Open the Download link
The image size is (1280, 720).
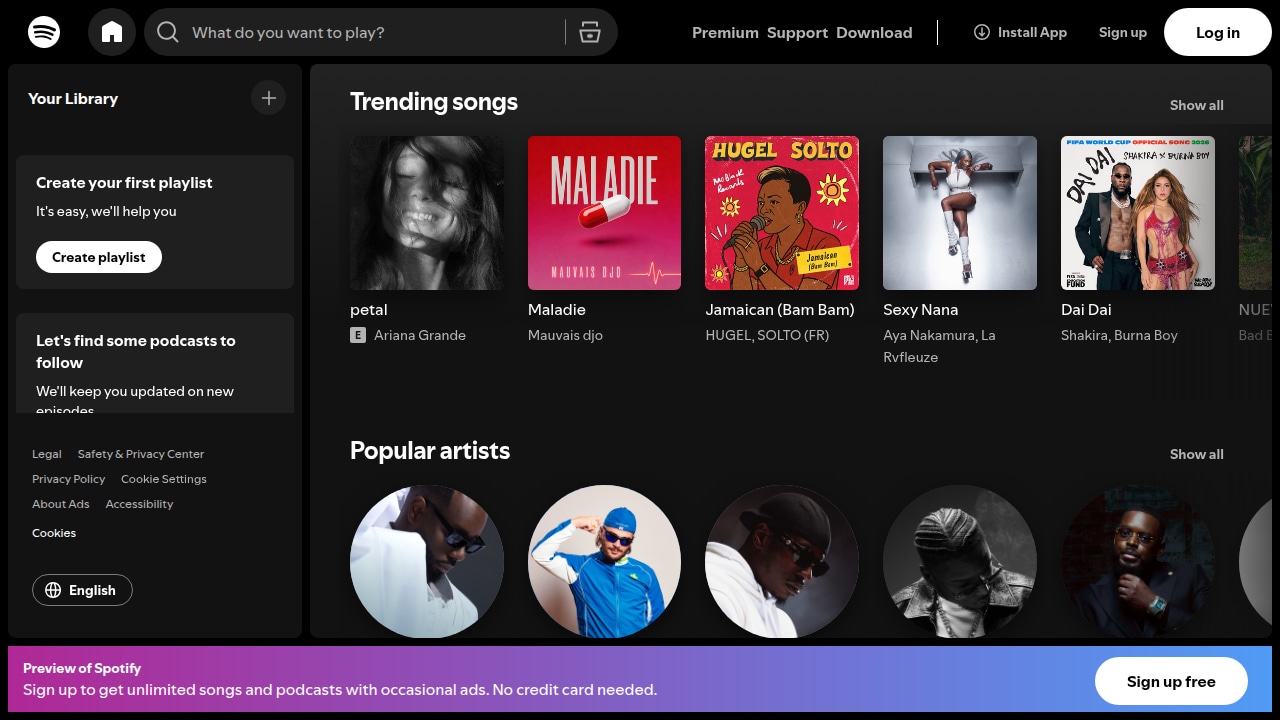click(x=874, y=32)
